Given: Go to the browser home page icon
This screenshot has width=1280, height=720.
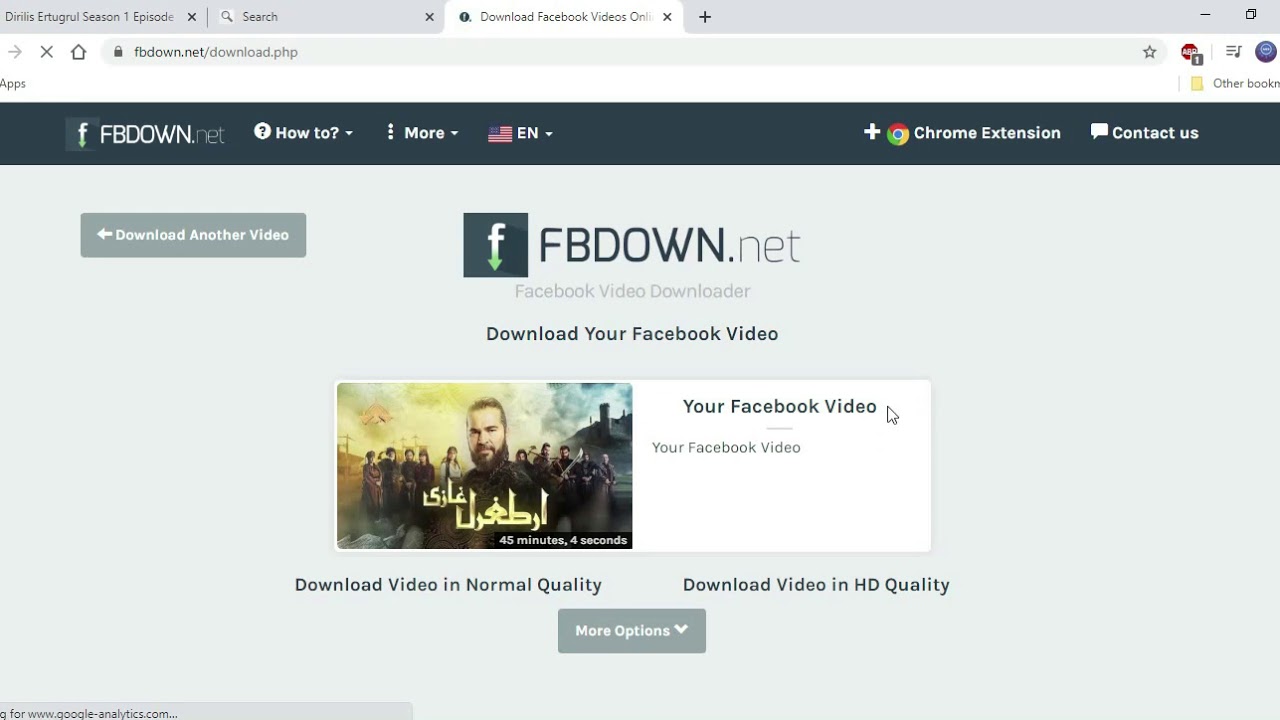Looking at the screenshot, I should coord(79,52).
